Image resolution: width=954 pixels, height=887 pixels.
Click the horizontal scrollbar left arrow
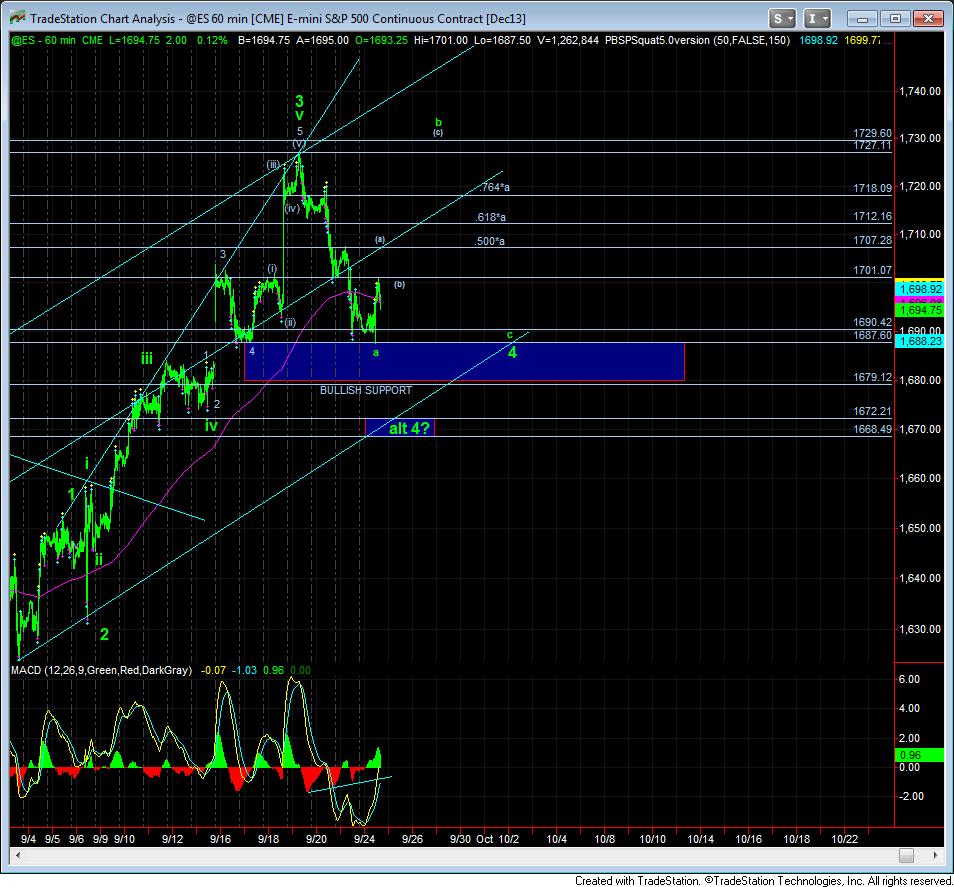(16, 856)
